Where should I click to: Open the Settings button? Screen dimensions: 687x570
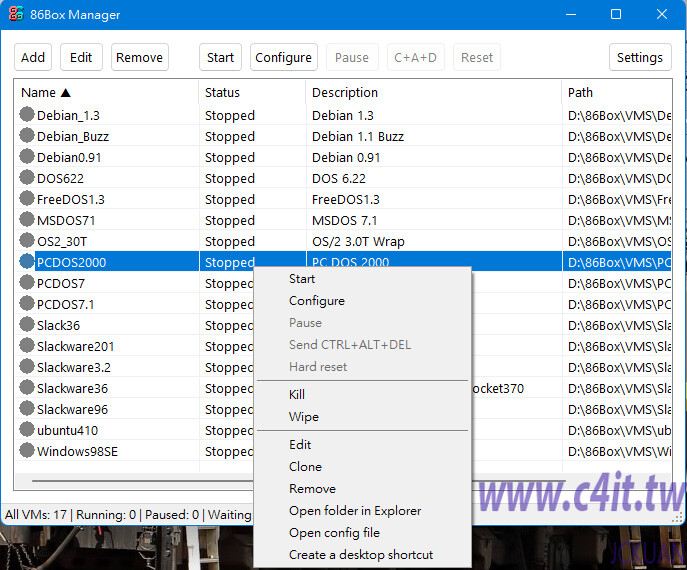pos(640,57)
